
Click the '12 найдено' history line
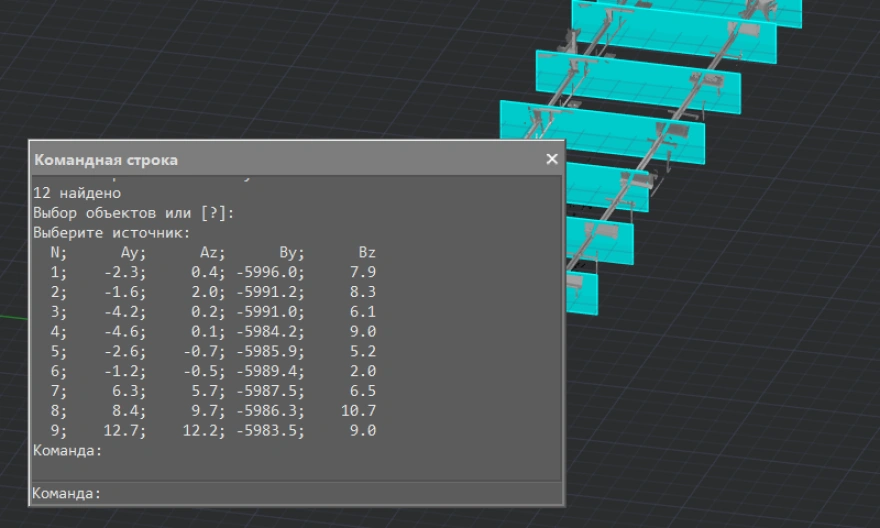(x=77, y=193)
